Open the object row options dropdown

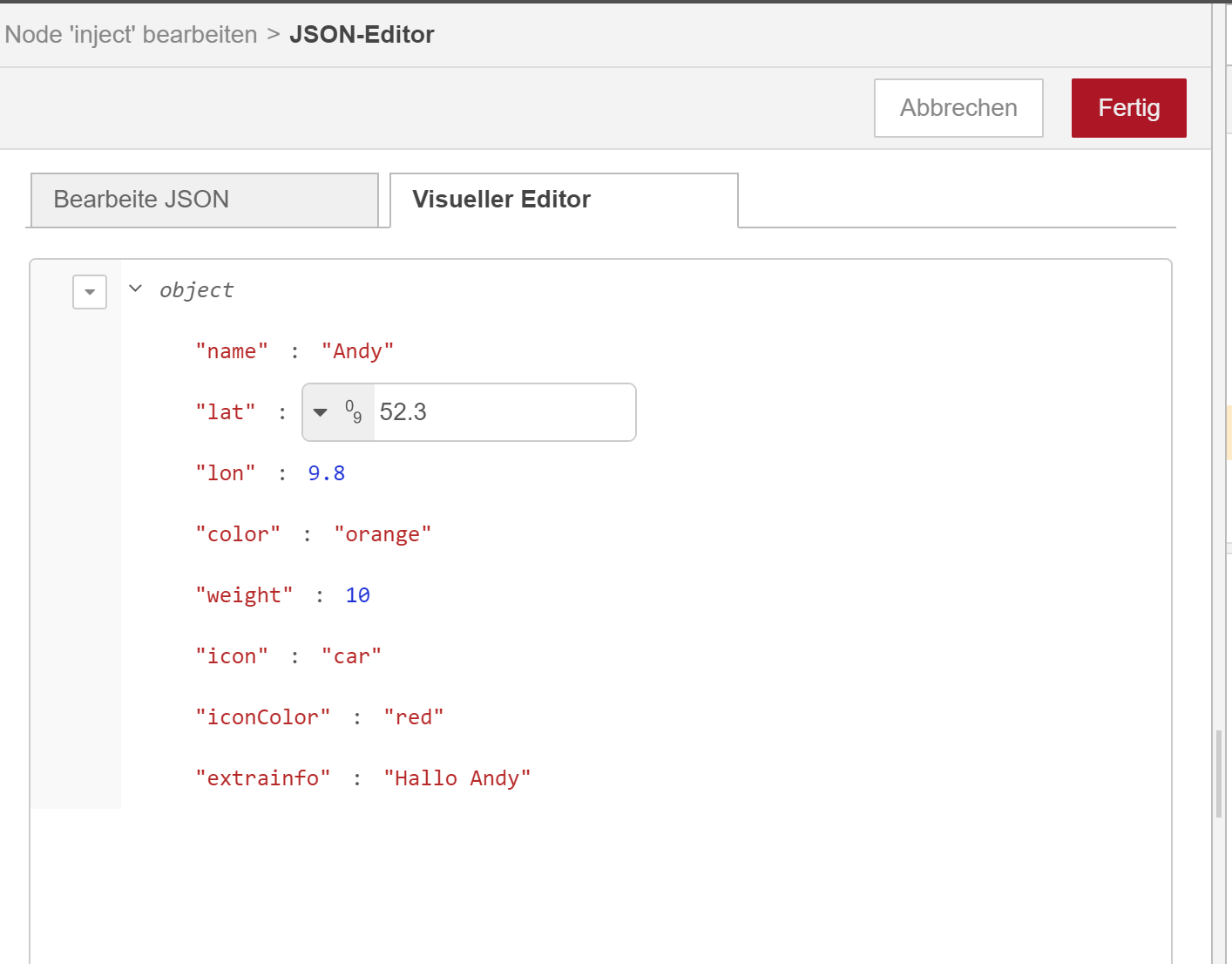click(x=90, y=292)
